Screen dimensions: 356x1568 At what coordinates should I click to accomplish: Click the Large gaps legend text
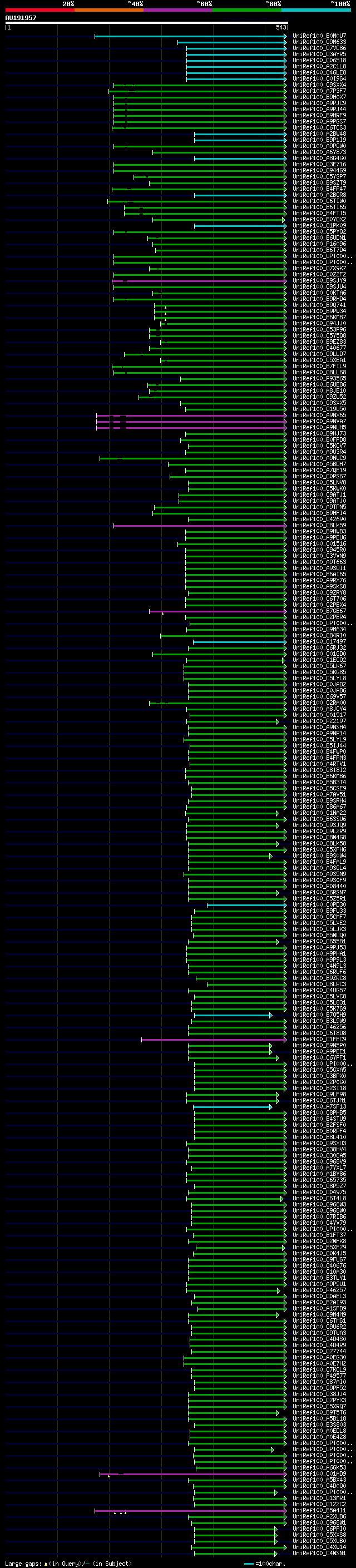pos(68,1563)
